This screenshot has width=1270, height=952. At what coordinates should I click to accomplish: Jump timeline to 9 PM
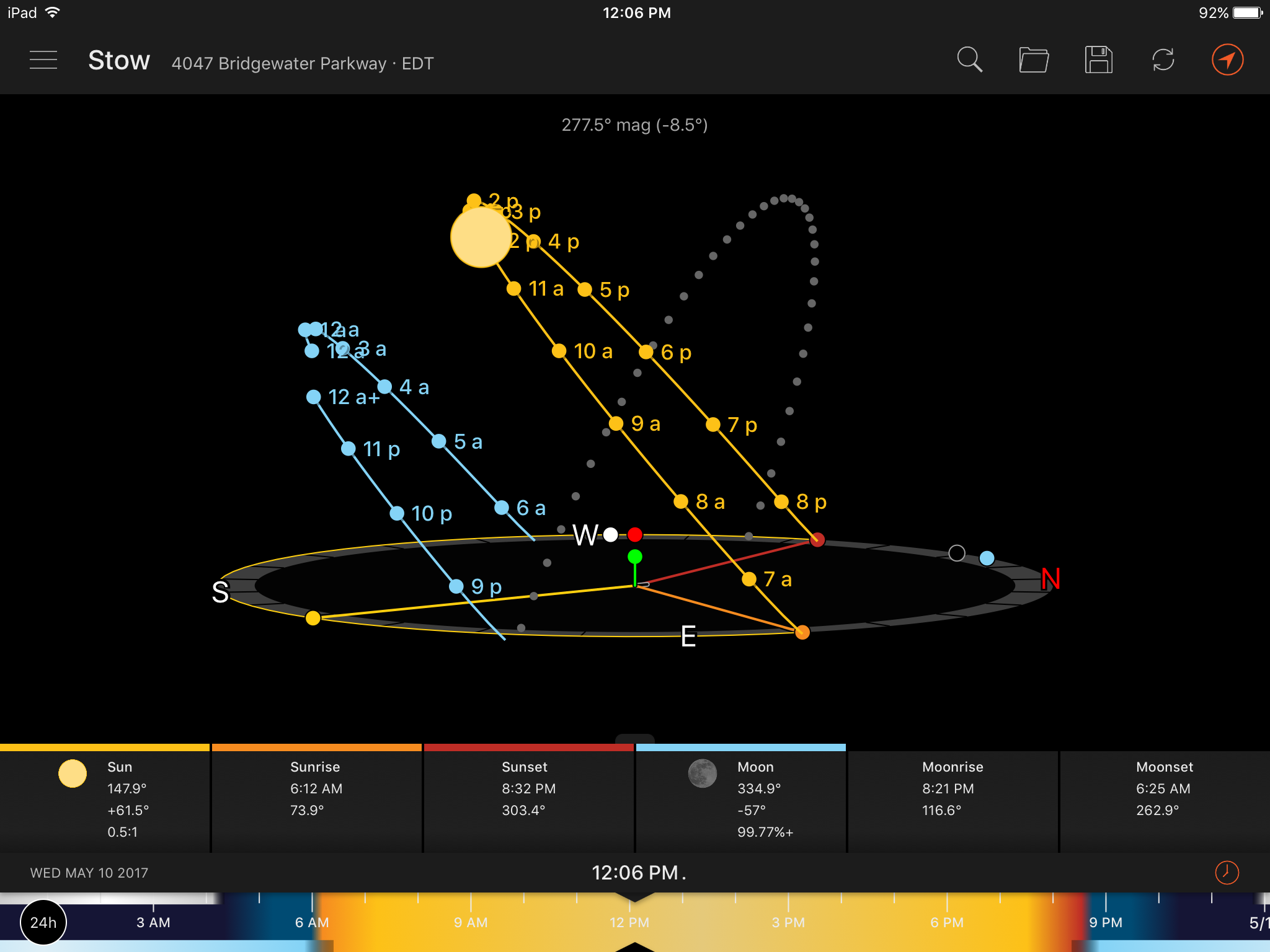pyautogui.click(x=1106, y=922)
